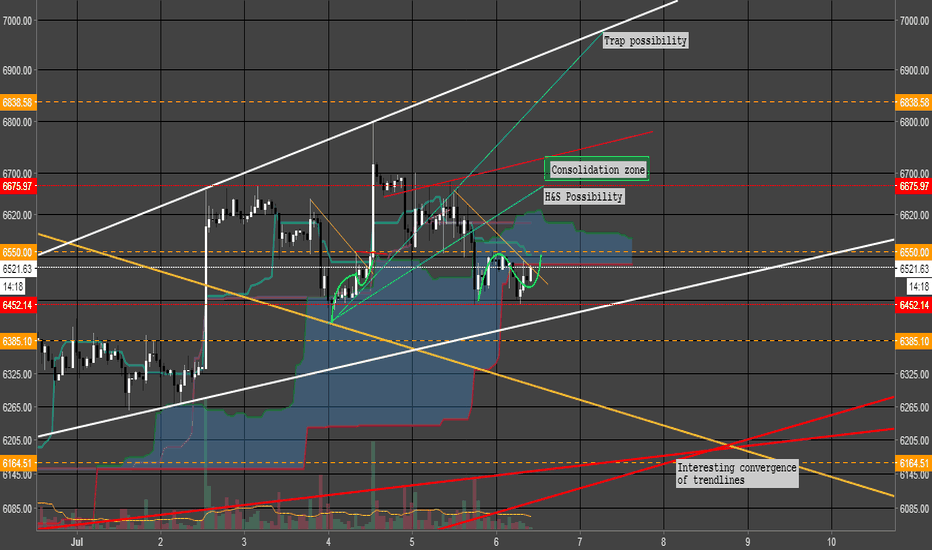The image size is (932, 550).
Task: Click the 14:18 countdown label on left axis
Action: click(x=13, y=287)
